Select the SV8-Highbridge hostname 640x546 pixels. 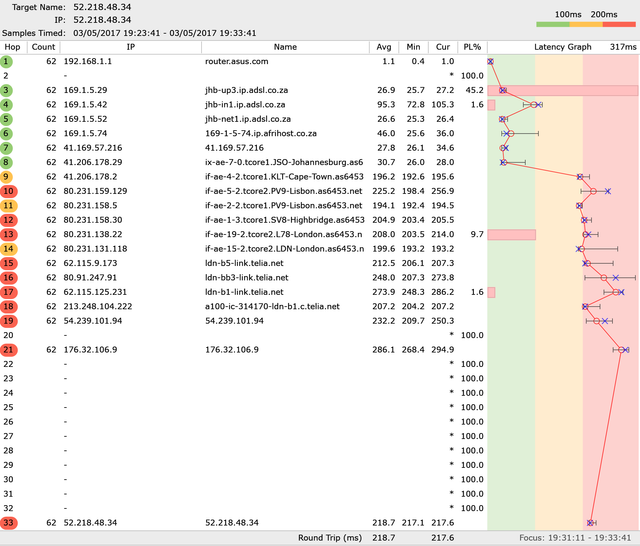tap(284, 220)
